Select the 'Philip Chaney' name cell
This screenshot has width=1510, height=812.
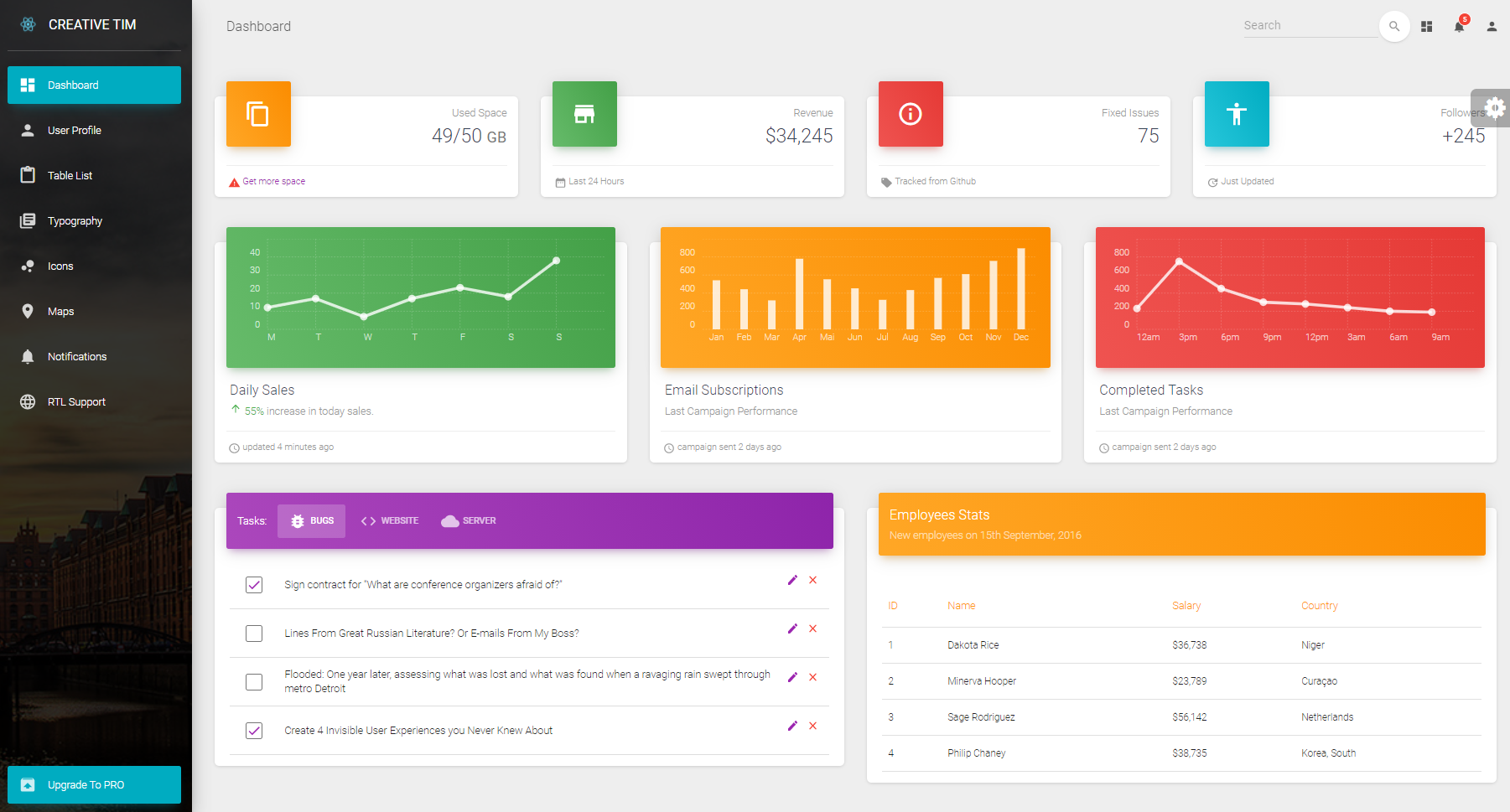click(x=977, y=753)
